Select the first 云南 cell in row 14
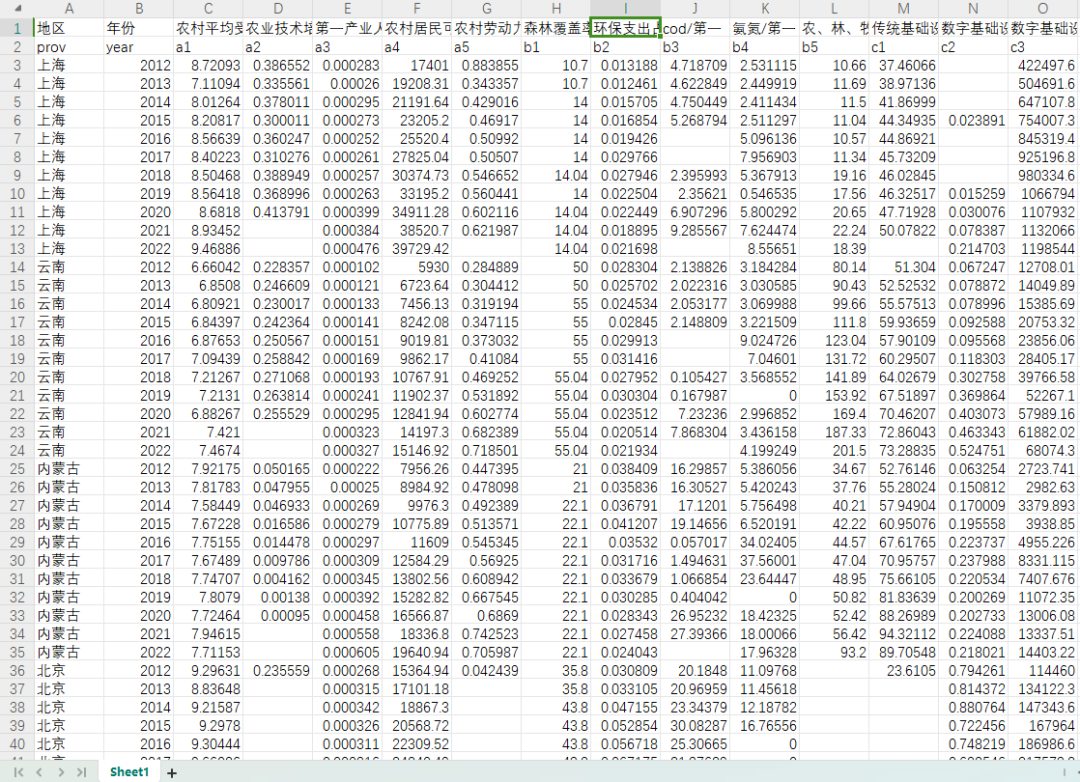This screenshot has height=782, width=1080. pyautogui.click(x=69, y=267)
